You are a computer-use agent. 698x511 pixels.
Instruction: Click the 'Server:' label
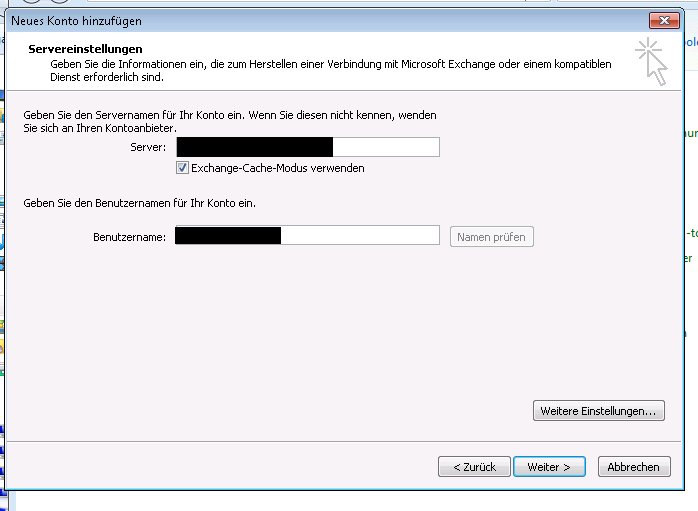[x=148, y=147]
